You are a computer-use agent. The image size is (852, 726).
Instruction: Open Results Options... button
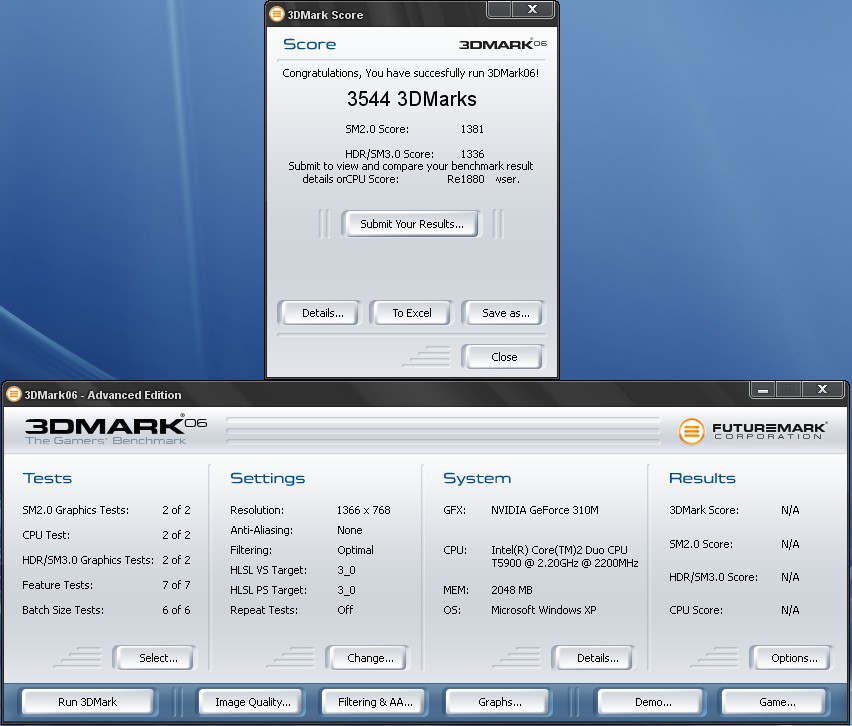tap(794, 658)
